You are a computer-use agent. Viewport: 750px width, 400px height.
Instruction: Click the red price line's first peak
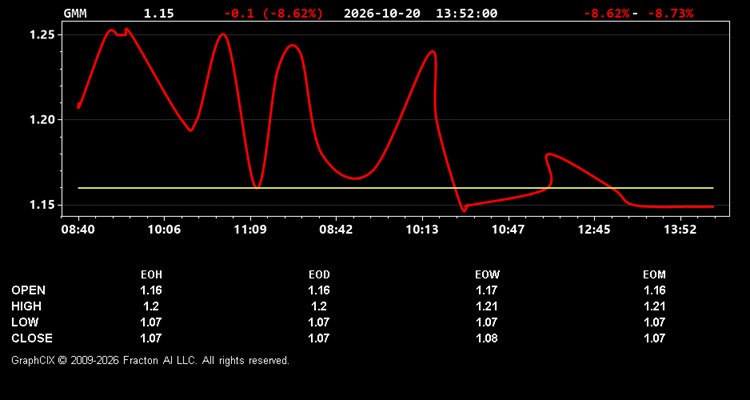(111, 30)
